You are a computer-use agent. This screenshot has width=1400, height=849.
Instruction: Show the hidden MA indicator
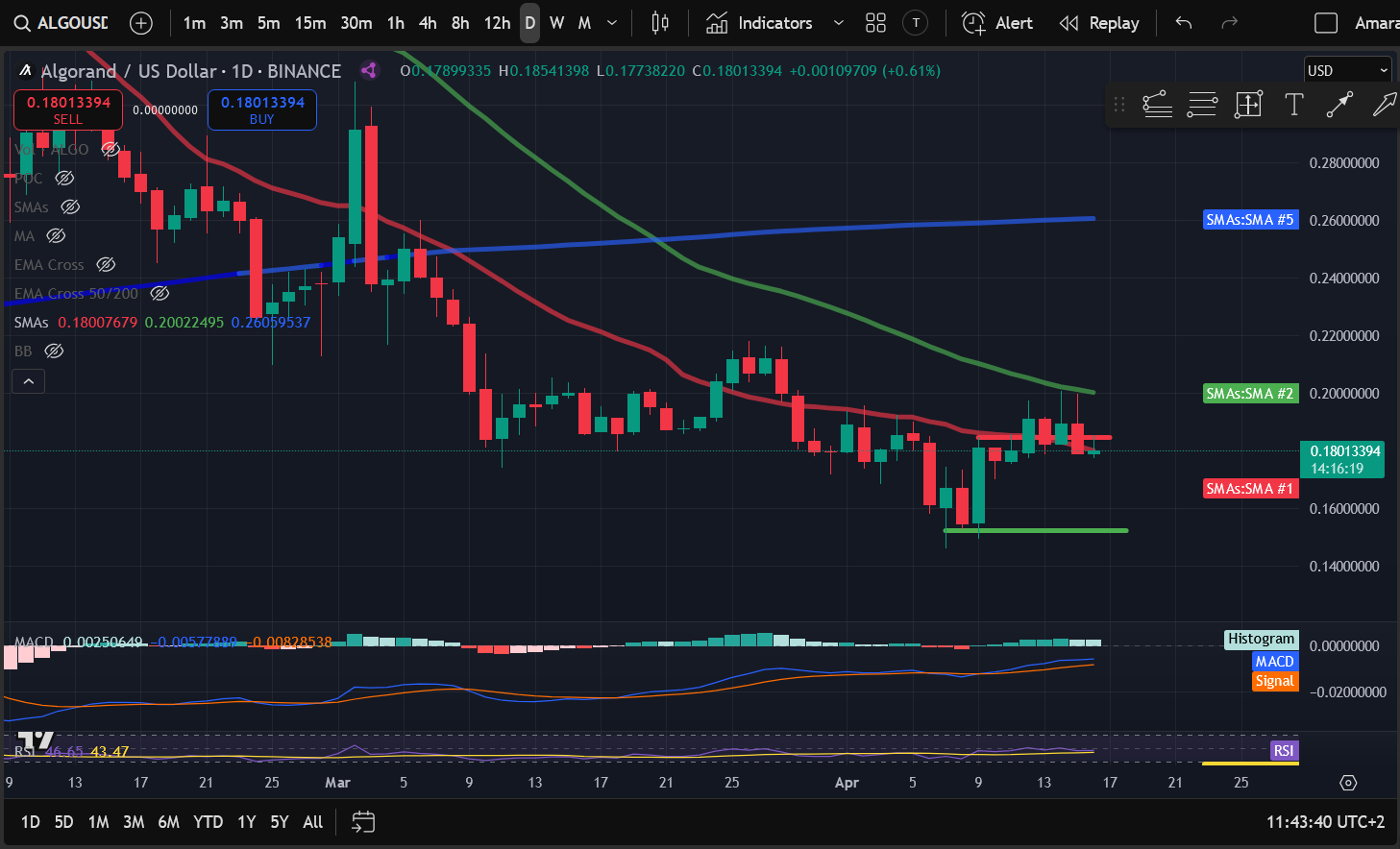click(56, 235)
